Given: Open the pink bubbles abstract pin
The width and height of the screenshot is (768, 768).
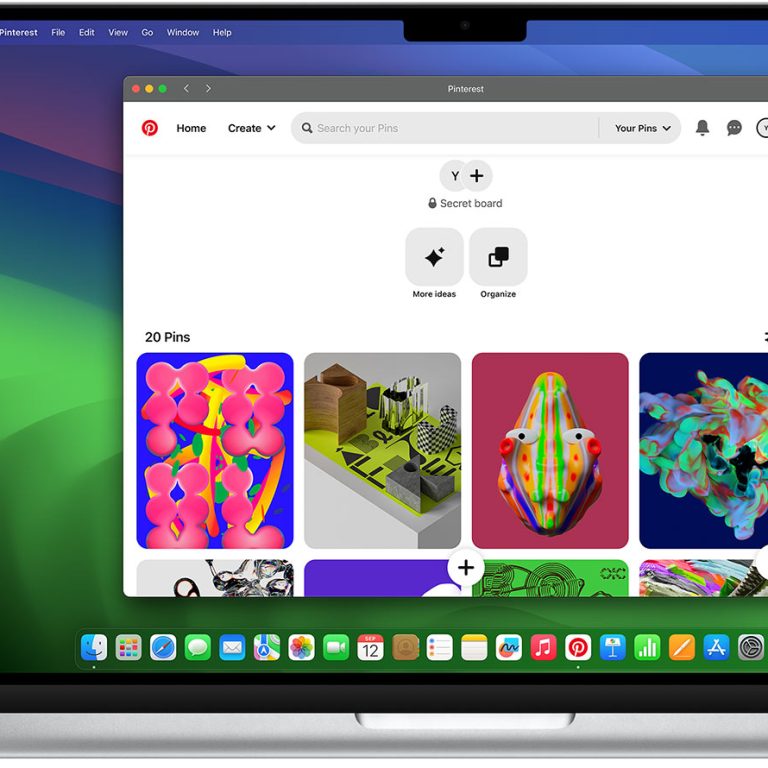Looking at the screenshot, I should click(x=215, y=450).
